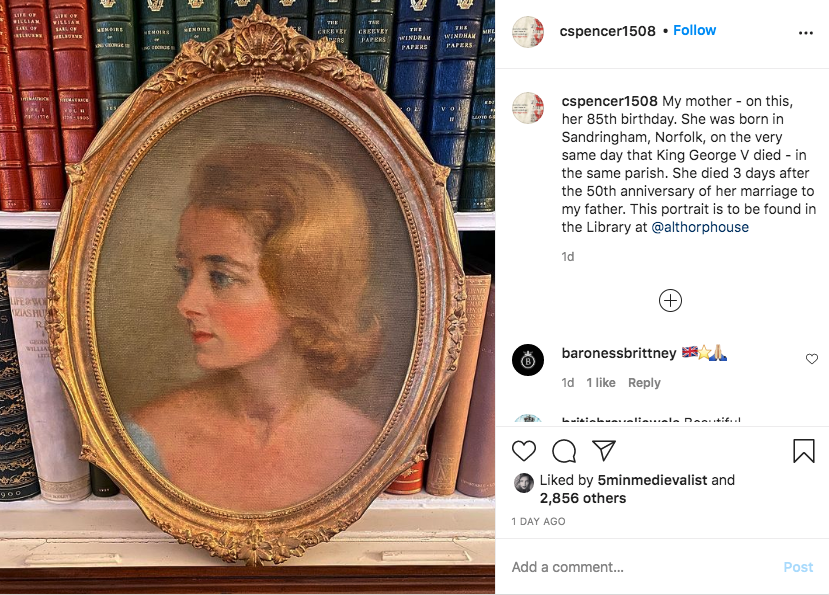Reply to baronessbrittney's comment
829x595 pixels.
[644, 382]
